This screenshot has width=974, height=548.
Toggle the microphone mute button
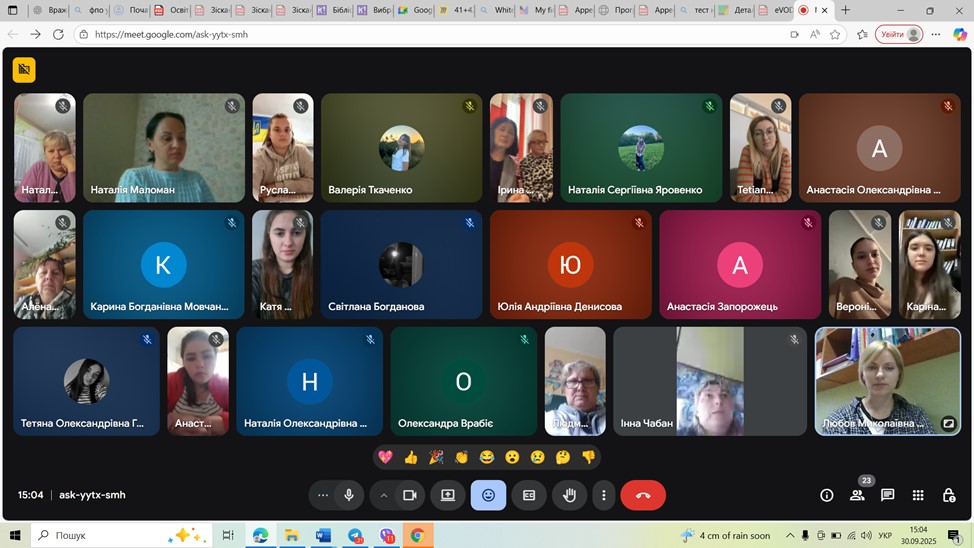349,495
